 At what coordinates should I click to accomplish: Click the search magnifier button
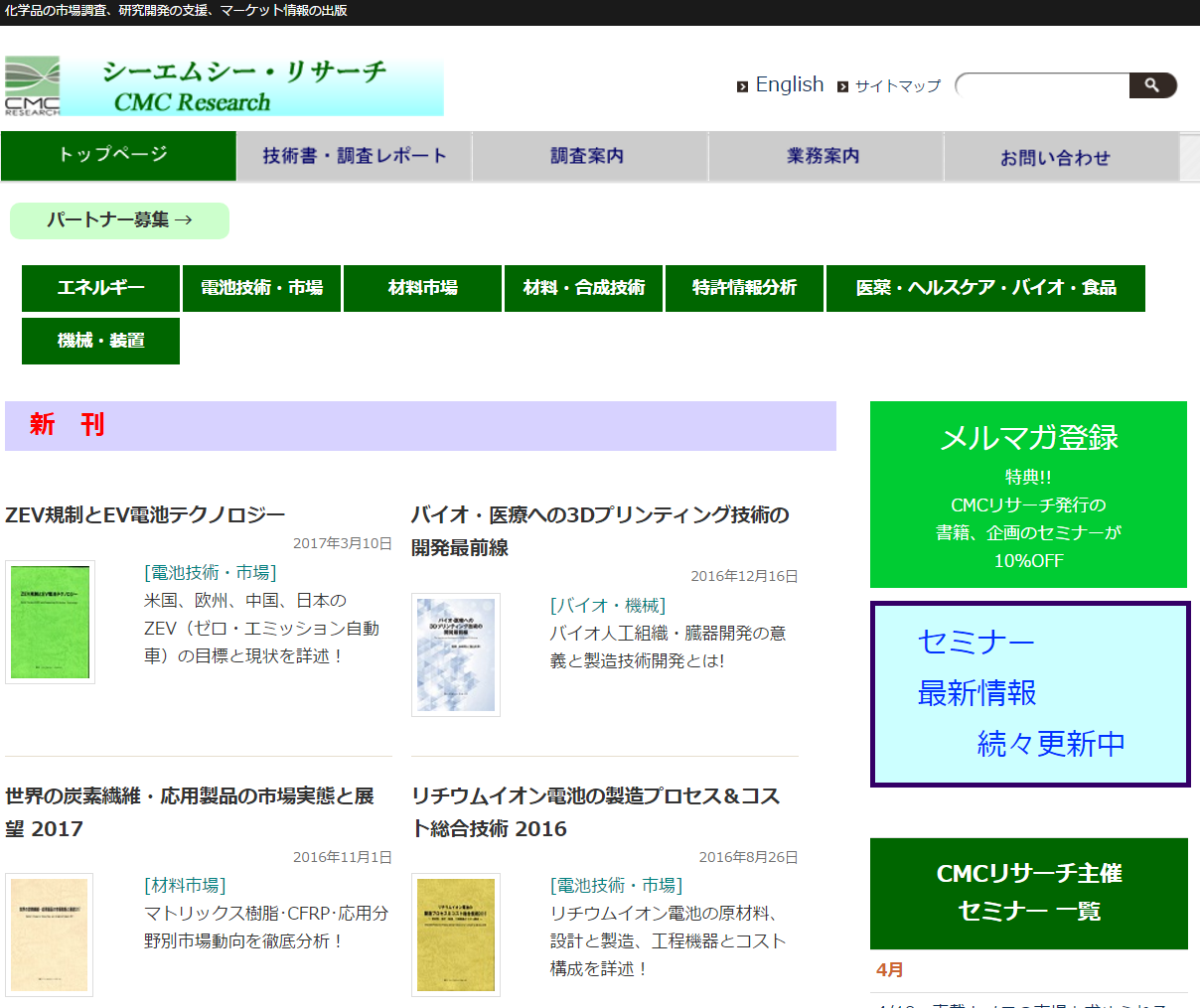[1152, 85]
